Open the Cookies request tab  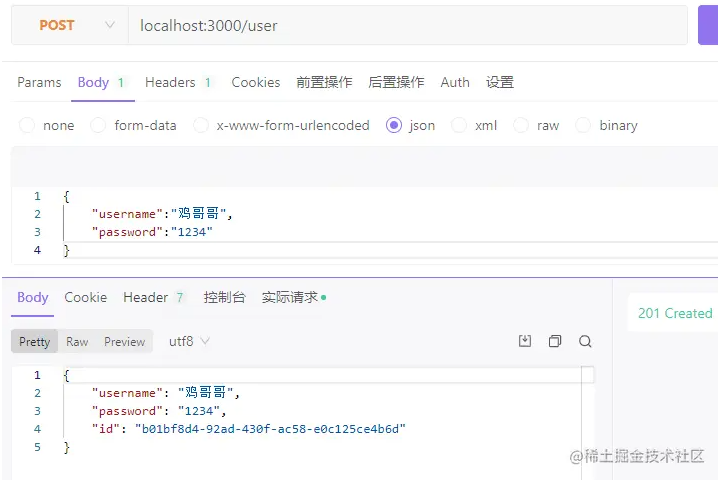click(256, 82)
